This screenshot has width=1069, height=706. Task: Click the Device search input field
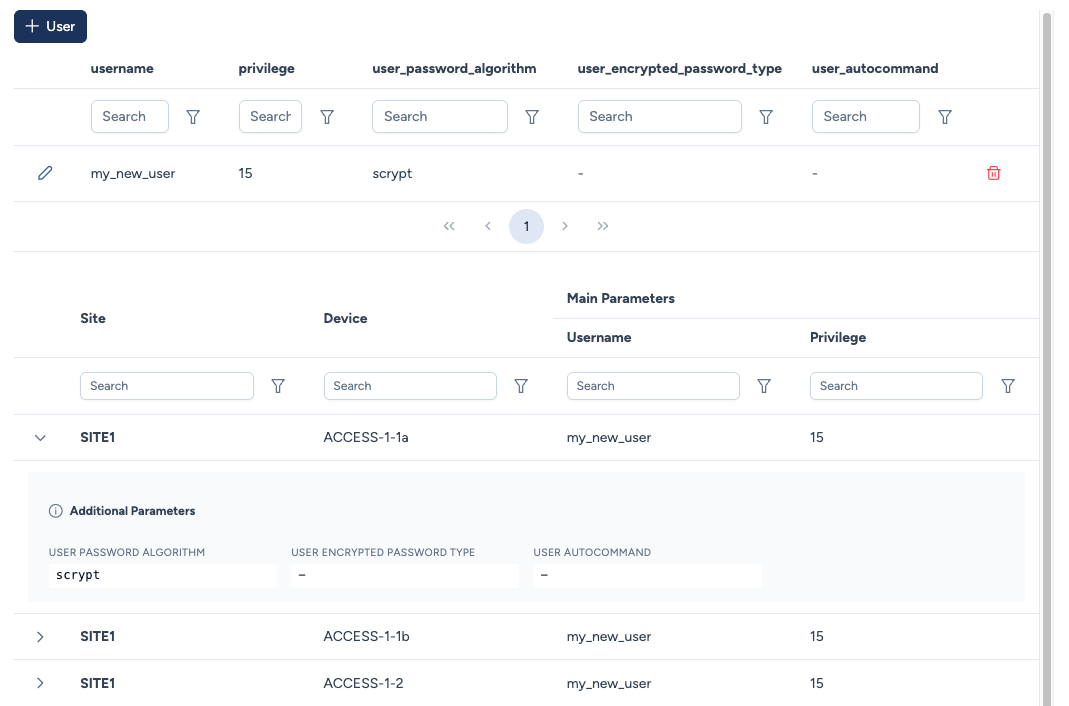410,386
